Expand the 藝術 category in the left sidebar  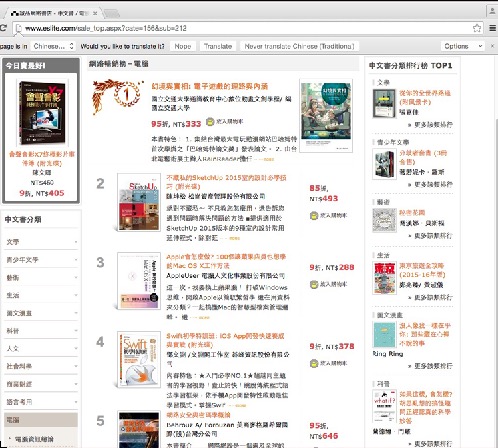(x=41, y=277)
